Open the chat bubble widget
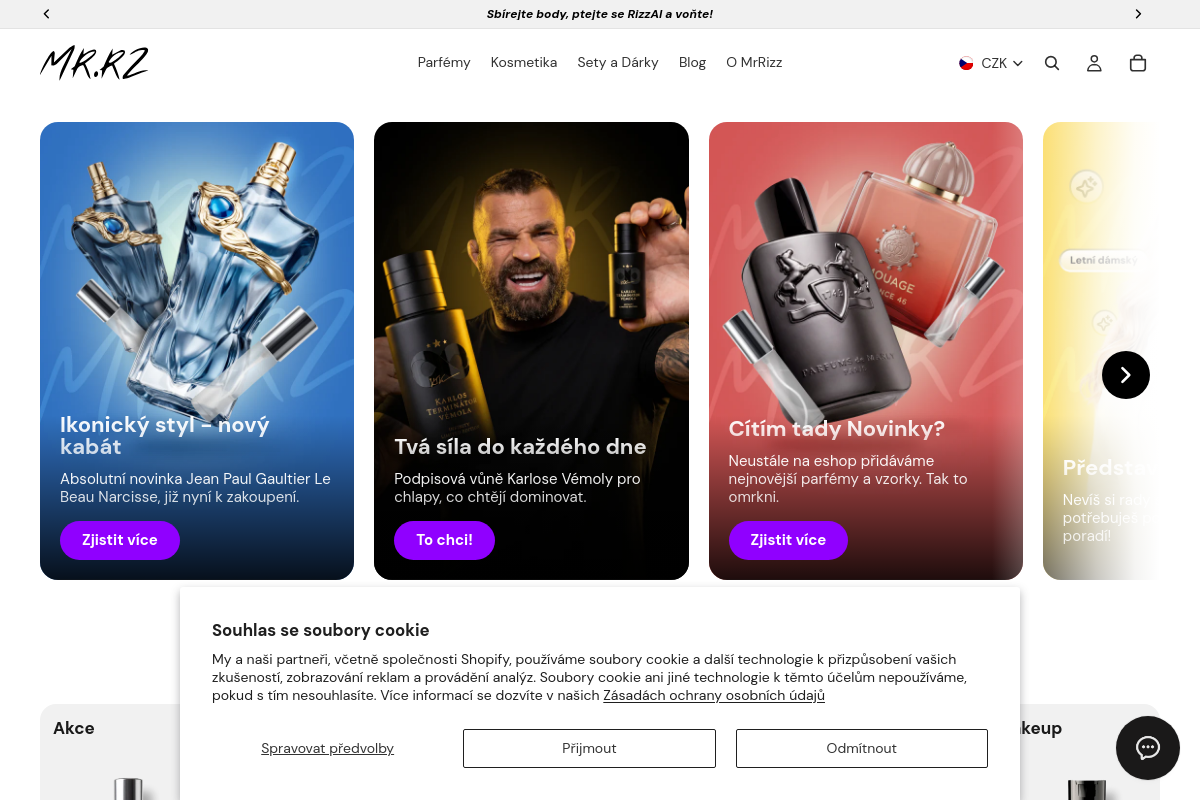Screen dimensions: 1200x800 tap(1148, 748)
